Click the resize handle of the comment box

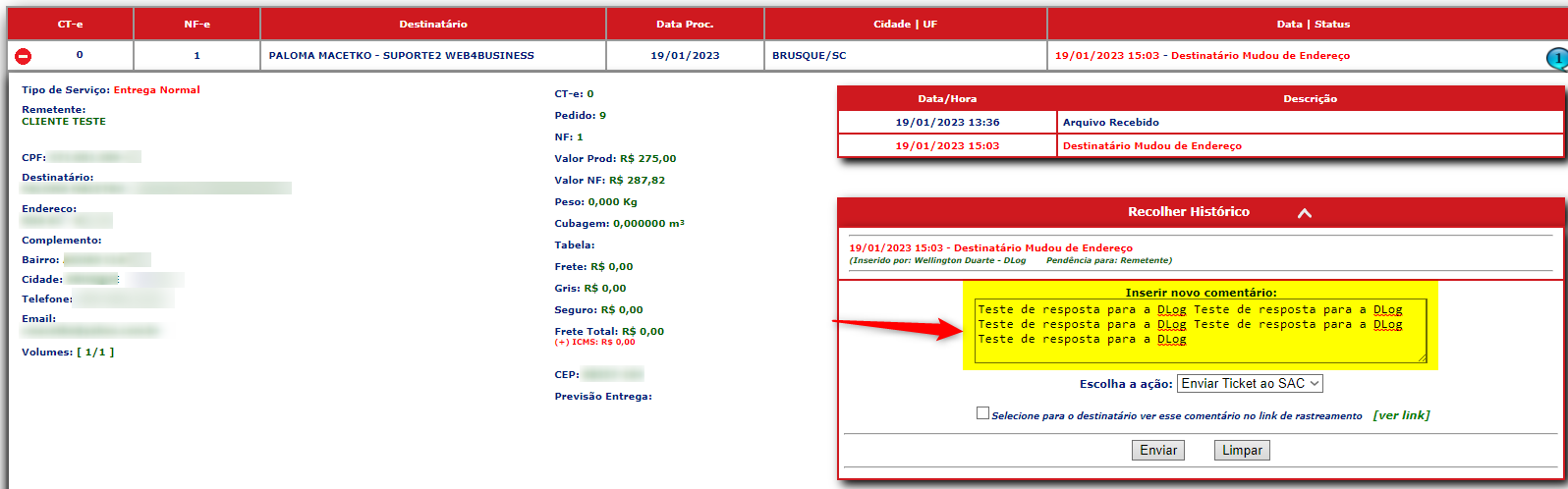[x=1422, y=358]
